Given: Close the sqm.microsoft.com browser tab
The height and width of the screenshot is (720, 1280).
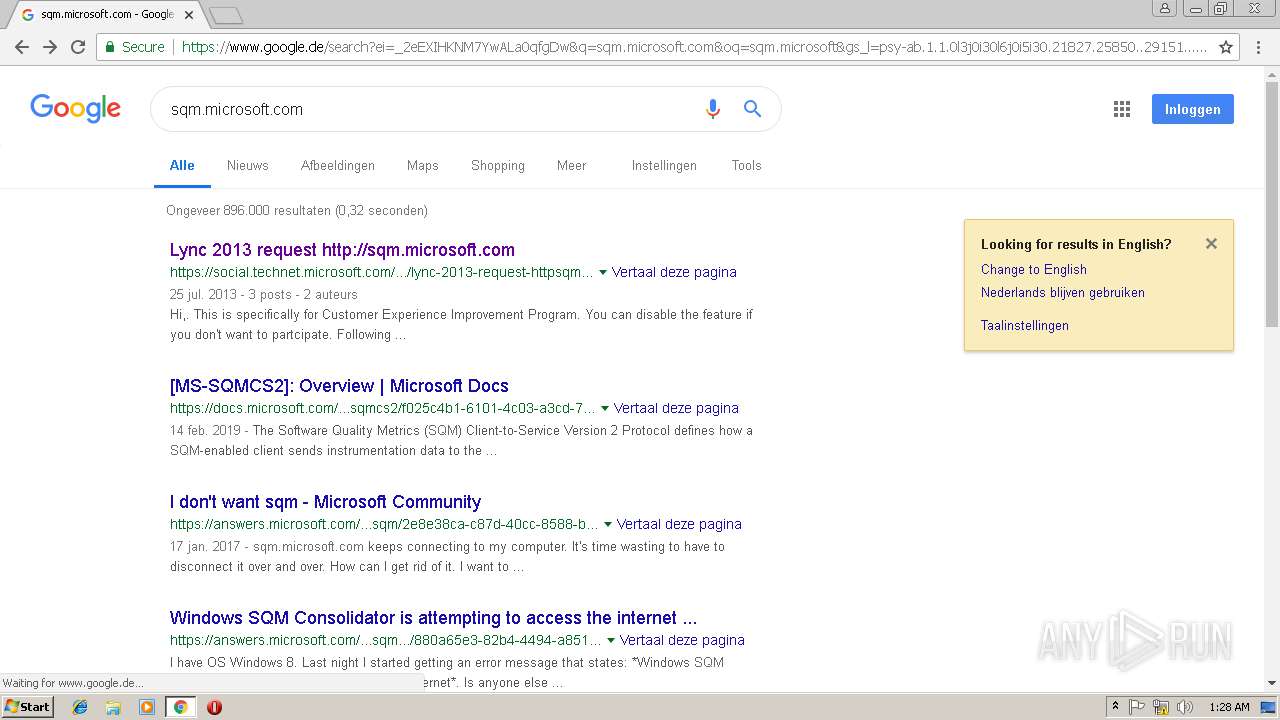Looking at the screenshot, I should pos(189,15).
